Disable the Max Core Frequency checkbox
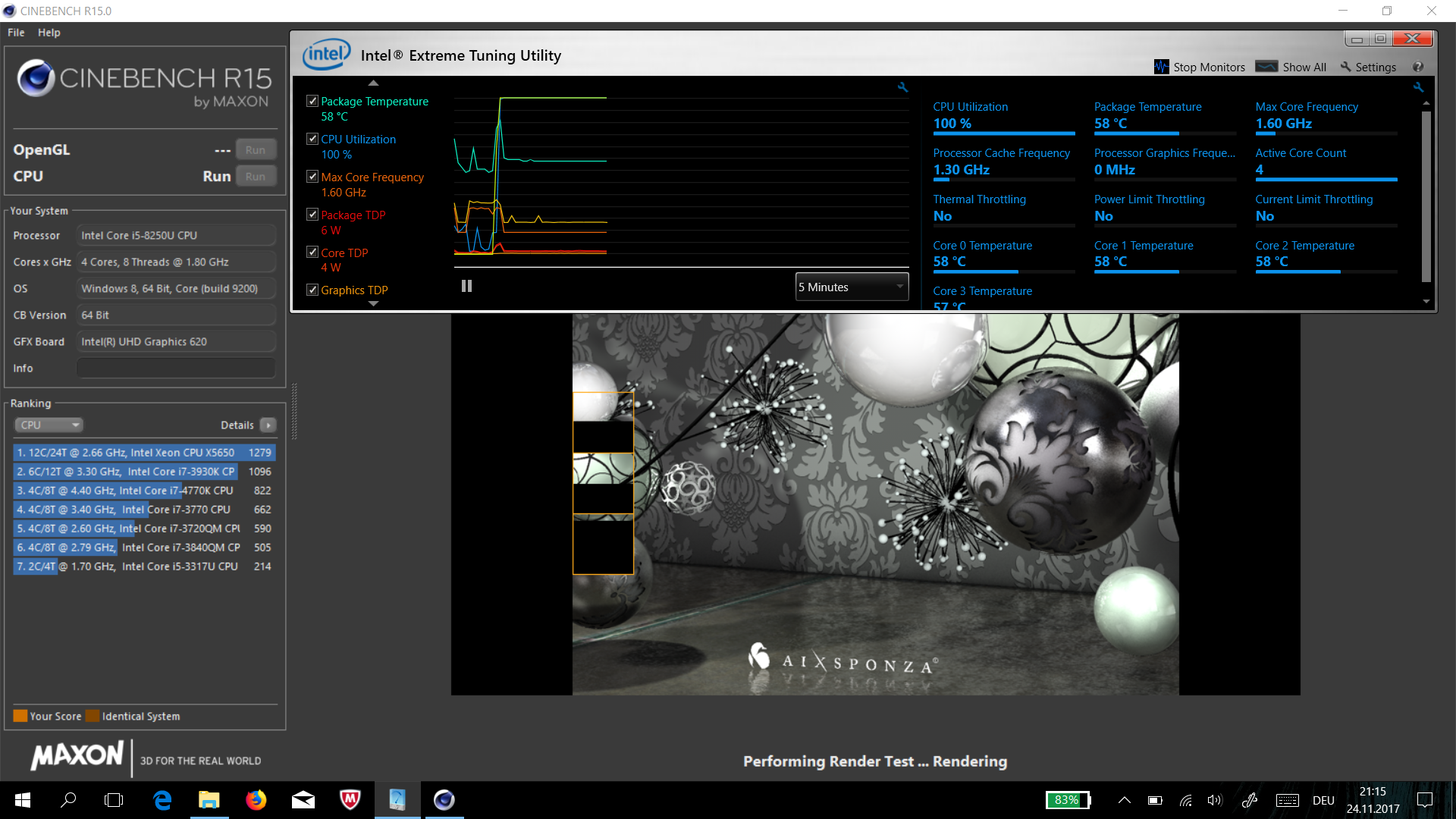1456x819 pixels. click(312, 177)
